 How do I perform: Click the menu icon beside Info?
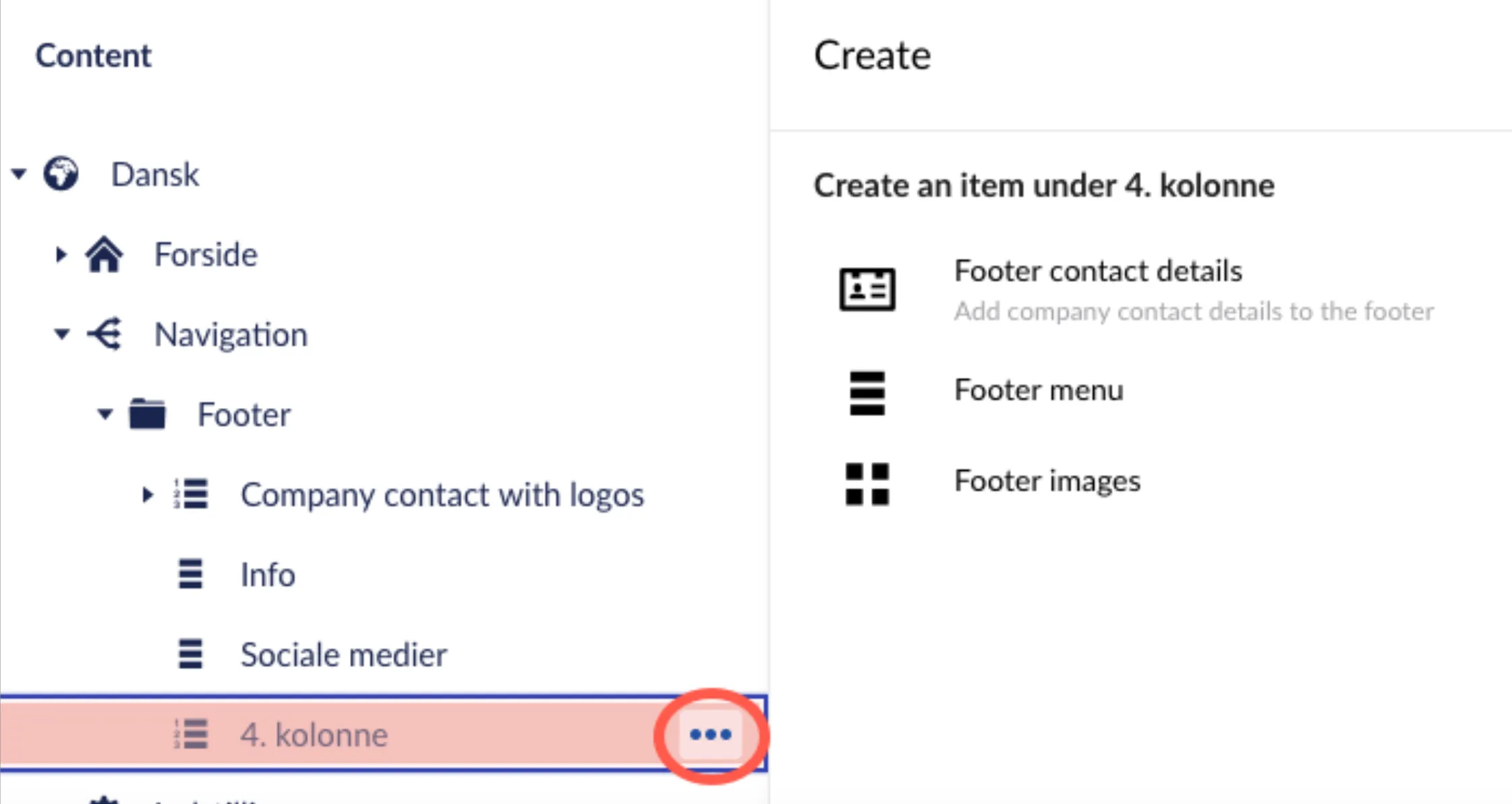[x=190, y=574]
